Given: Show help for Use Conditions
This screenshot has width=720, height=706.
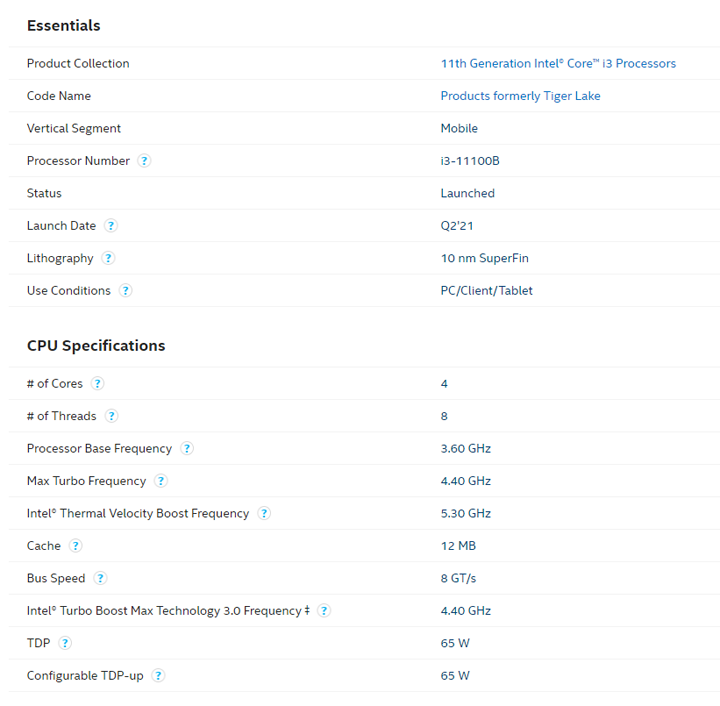Looking at the screenshot, I should tap(125, 291).
